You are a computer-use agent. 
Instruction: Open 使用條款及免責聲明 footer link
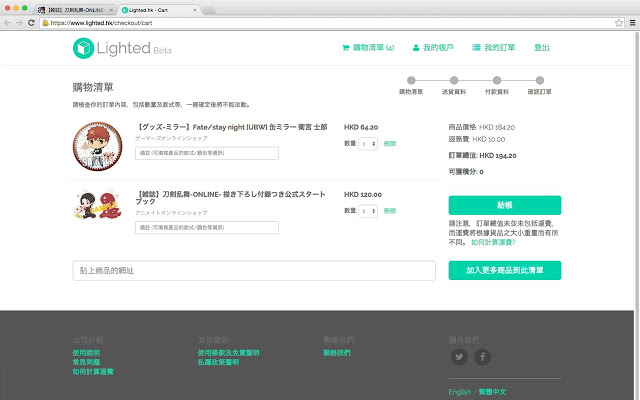point(229,353)
